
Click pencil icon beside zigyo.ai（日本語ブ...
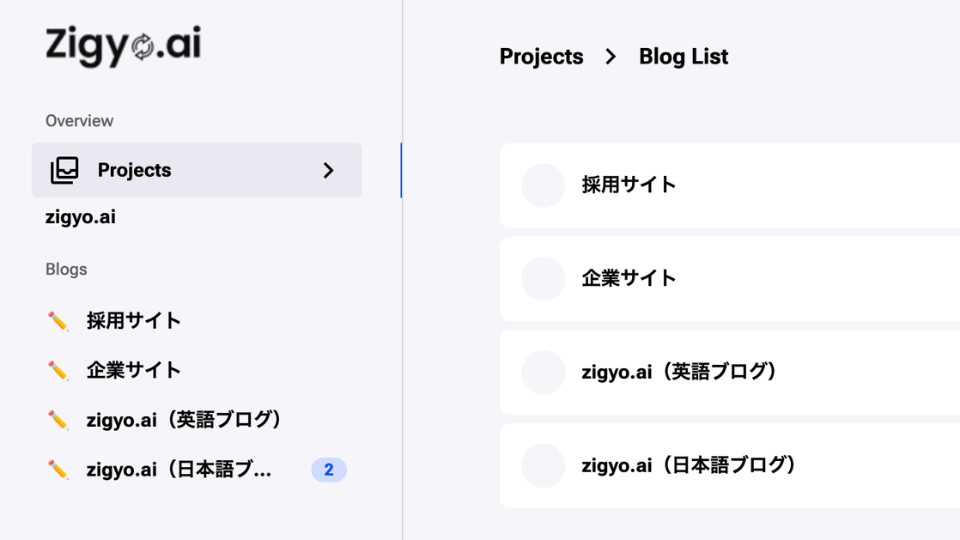coord(58,469)
